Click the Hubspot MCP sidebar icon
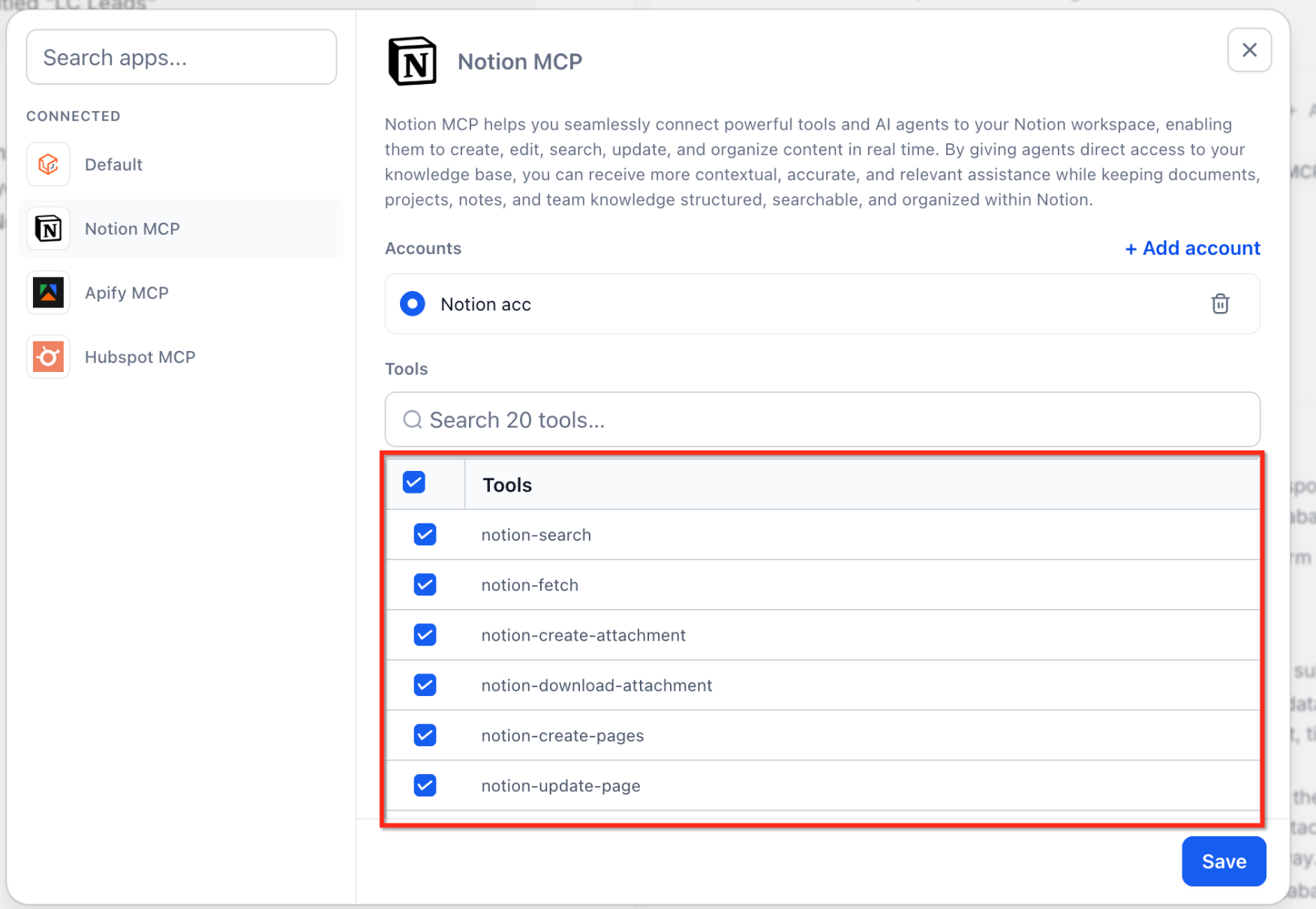This screenshot has height=909, width=1316. click(48, 357)
